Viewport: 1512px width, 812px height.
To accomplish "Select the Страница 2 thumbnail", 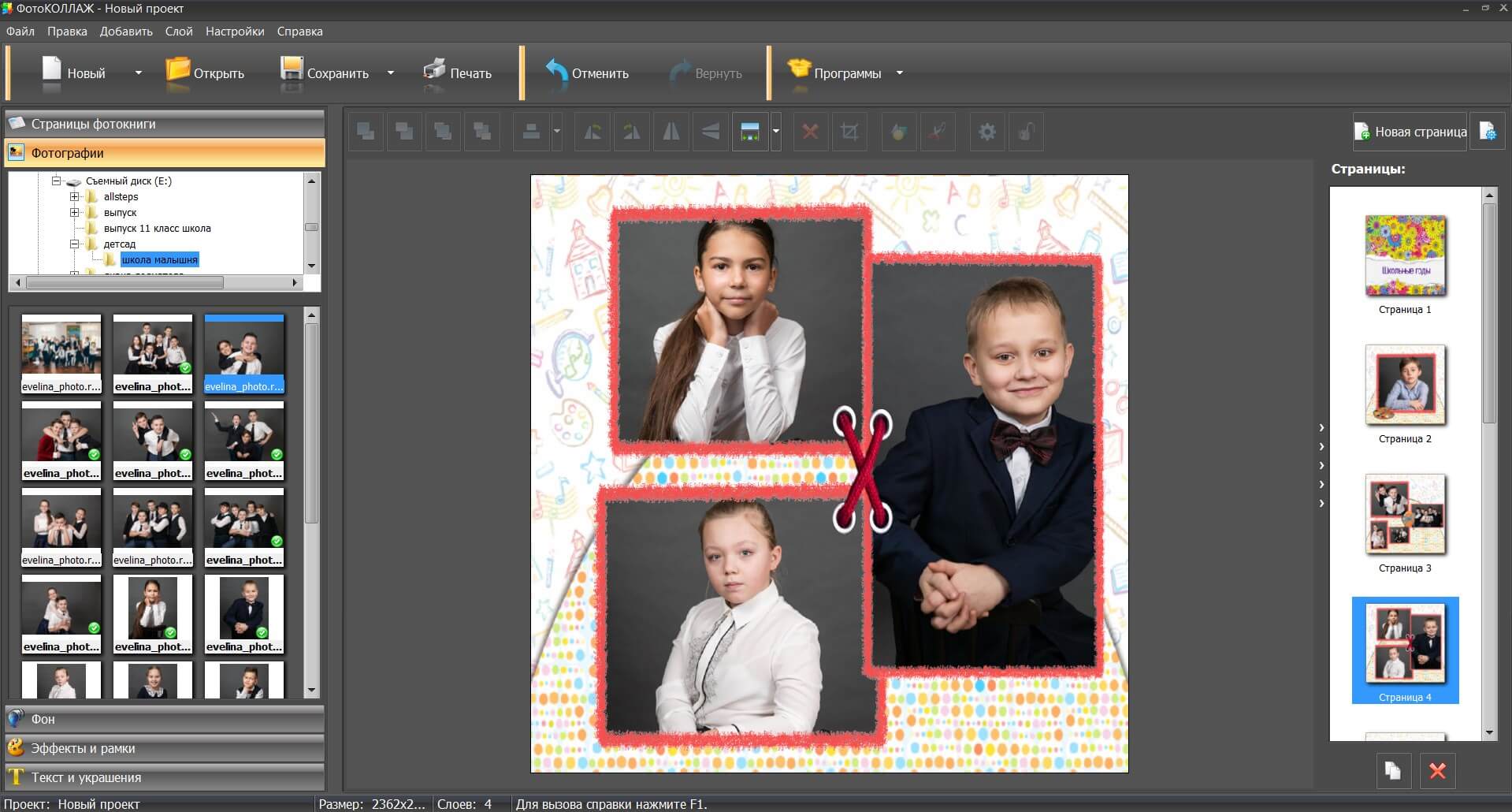I will (1405, 385).
